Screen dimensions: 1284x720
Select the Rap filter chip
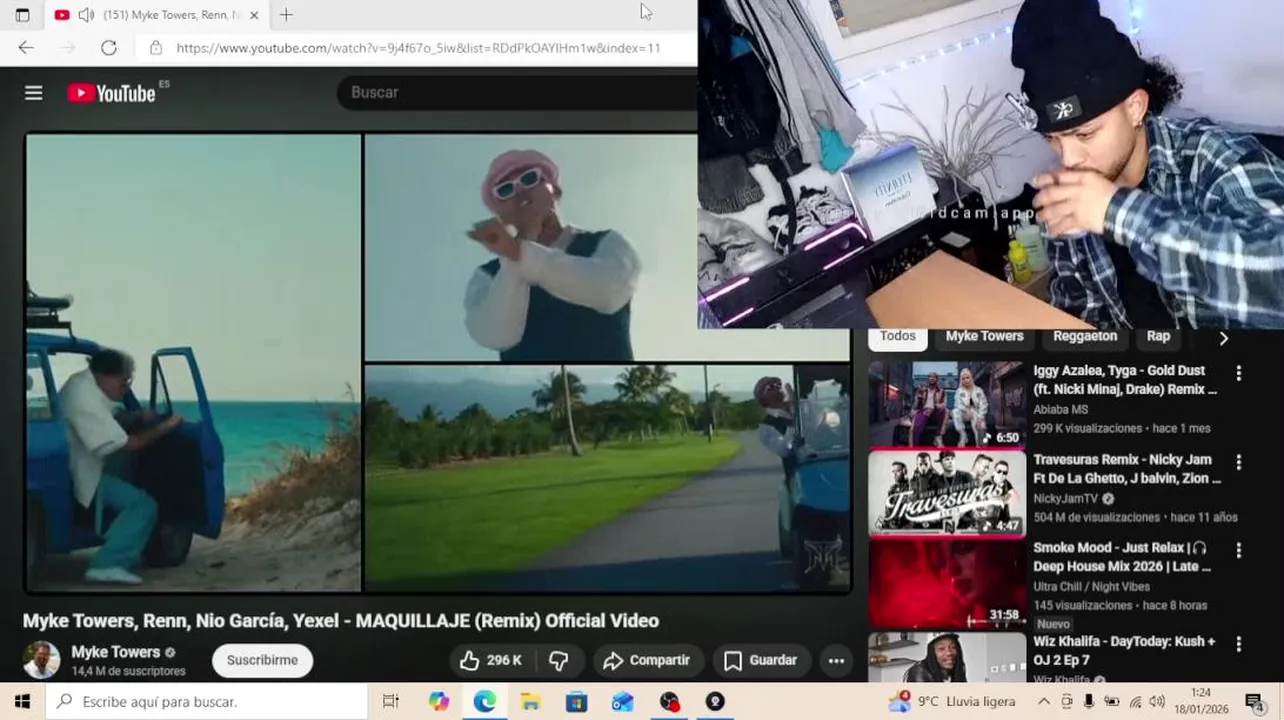1158,337
